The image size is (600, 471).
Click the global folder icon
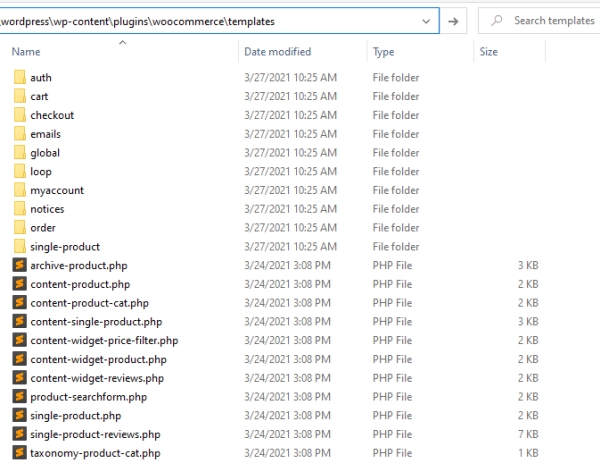pos(20,152)
